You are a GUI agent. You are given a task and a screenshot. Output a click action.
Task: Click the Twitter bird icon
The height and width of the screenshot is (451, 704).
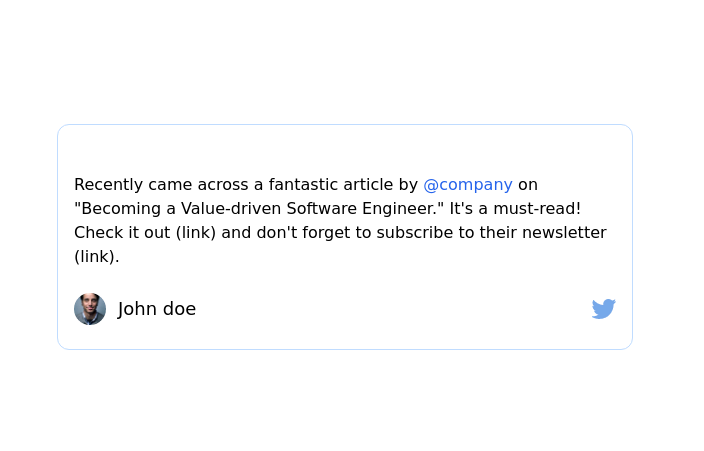(603, 309)
